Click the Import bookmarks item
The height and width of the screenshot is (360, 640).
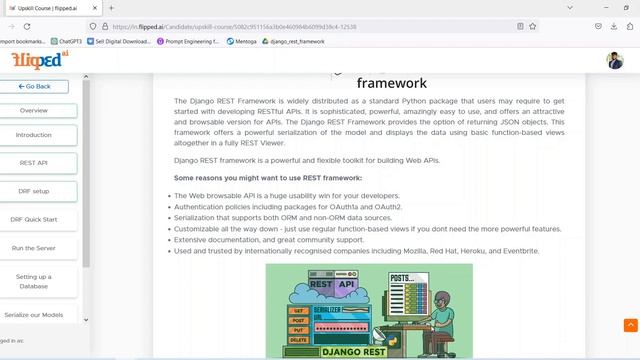22,41
